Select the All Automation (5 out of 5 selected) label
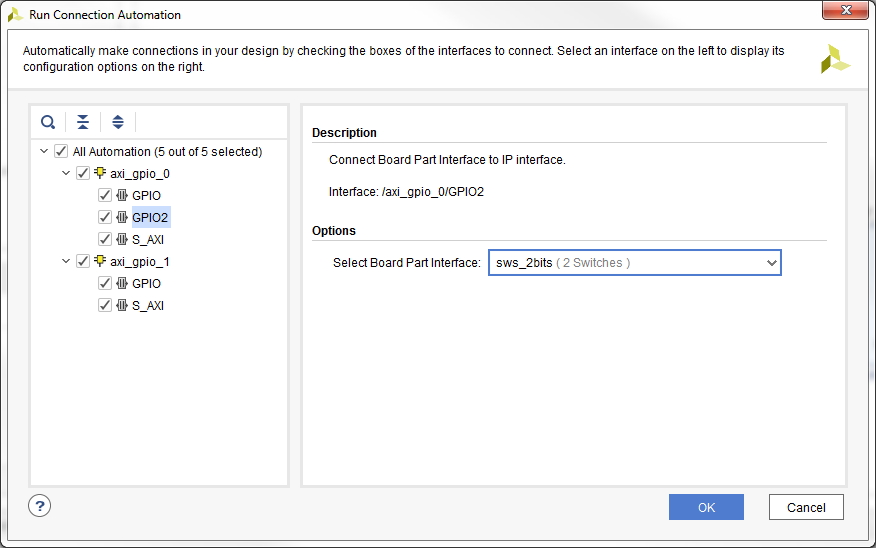 click(x=168, y=152)
